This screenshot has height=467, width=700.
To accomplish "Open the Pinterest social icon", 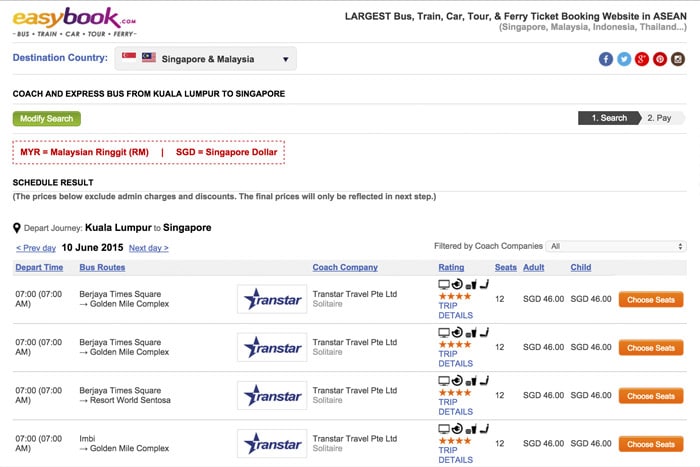I will click(660, 59).
